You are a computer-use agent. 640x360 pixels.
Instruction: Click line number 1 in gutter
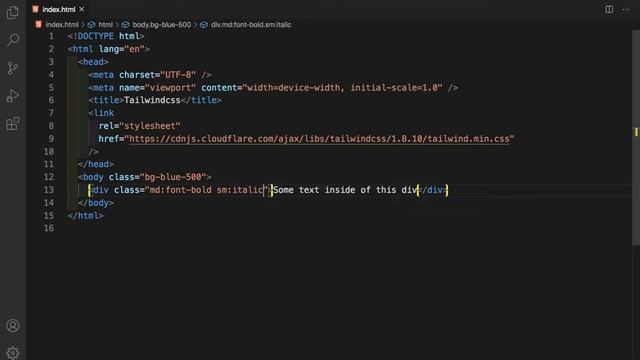[x=51, y=36]
